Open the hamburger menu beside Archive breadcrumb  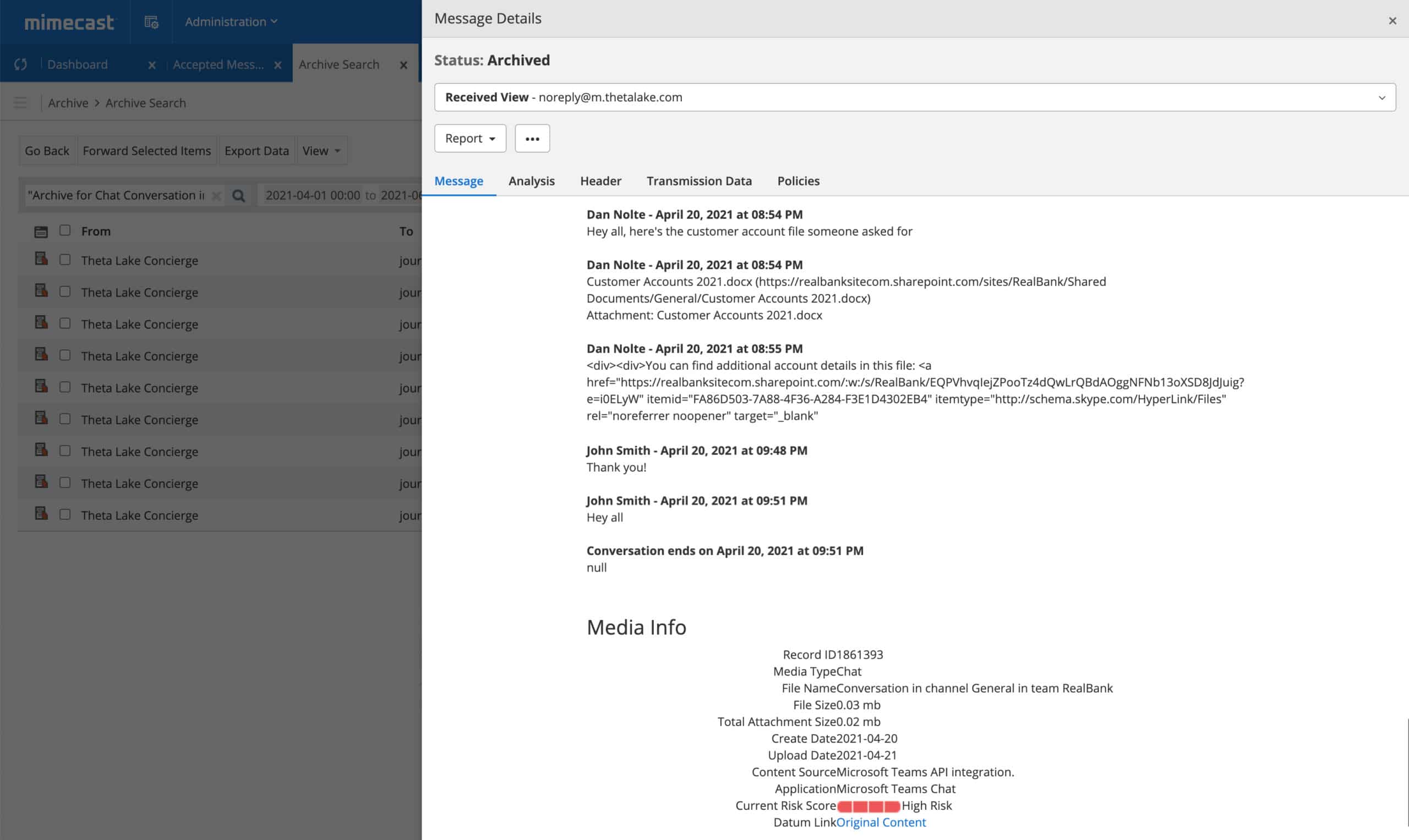[x=20, y=102]
